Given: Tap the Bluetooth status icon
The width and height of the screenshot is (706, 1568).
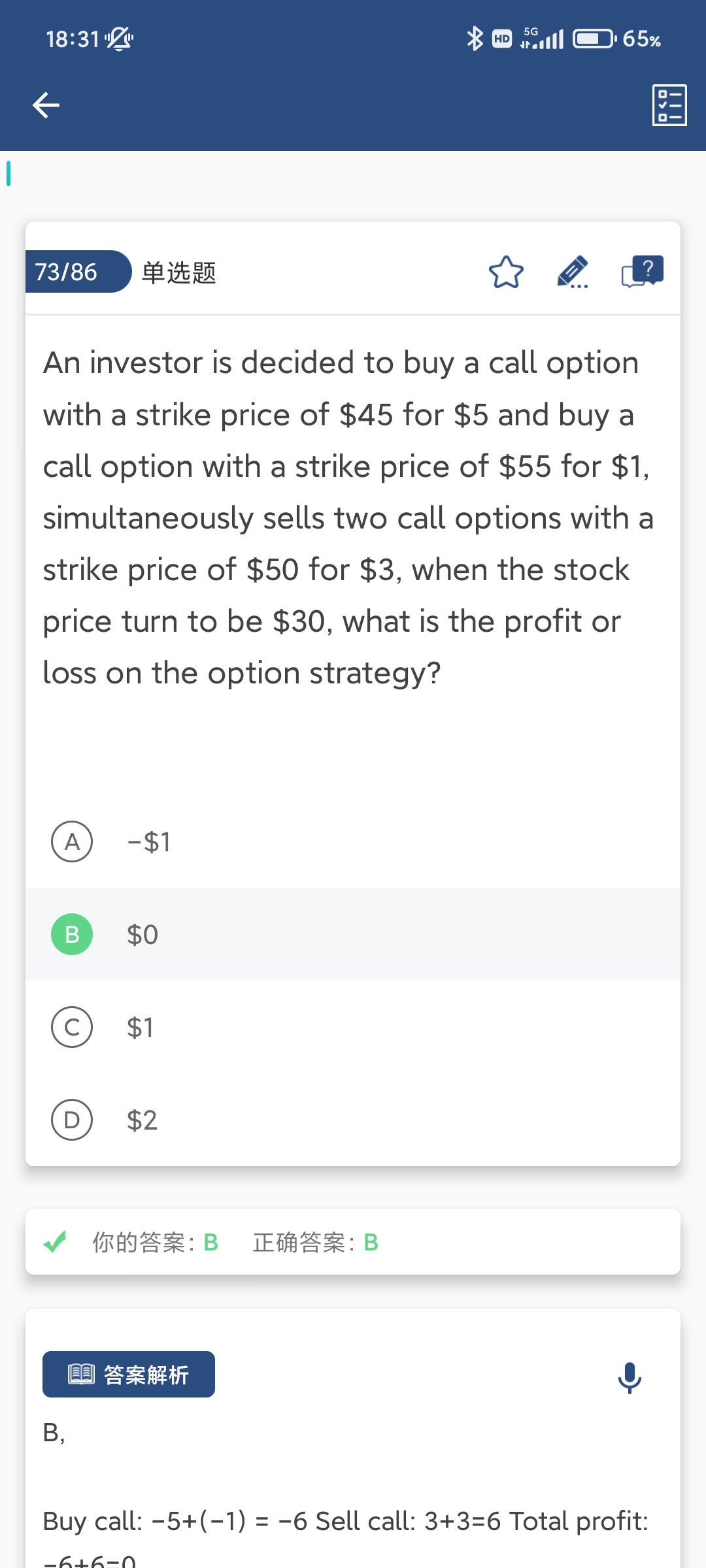Looking at the screenshot, I should (475, 39).
